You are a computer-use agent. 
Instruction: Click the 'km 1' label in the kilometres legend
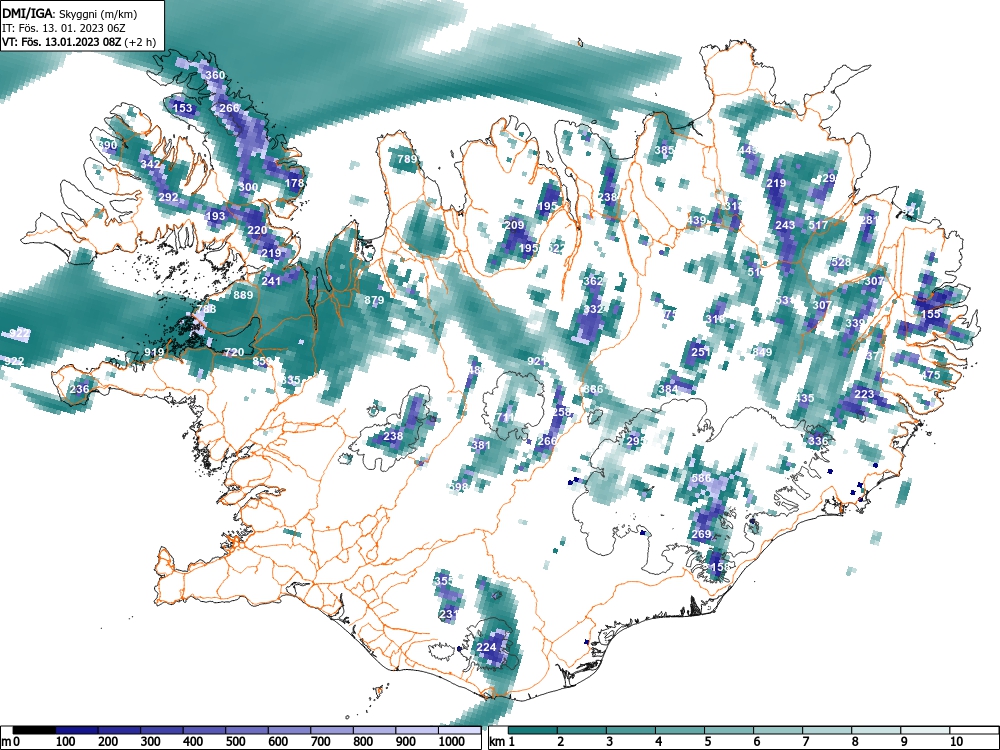pos(502,742)
